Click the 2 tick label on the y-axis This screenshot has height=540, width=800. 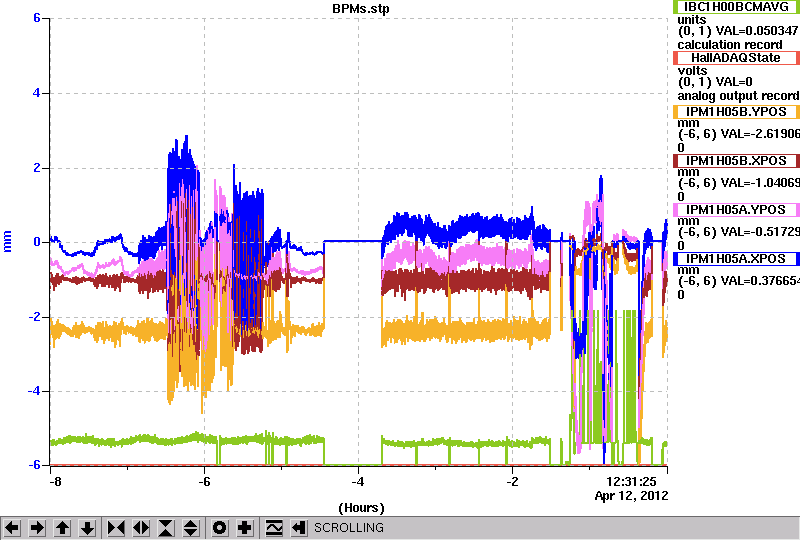pos(37,168)
